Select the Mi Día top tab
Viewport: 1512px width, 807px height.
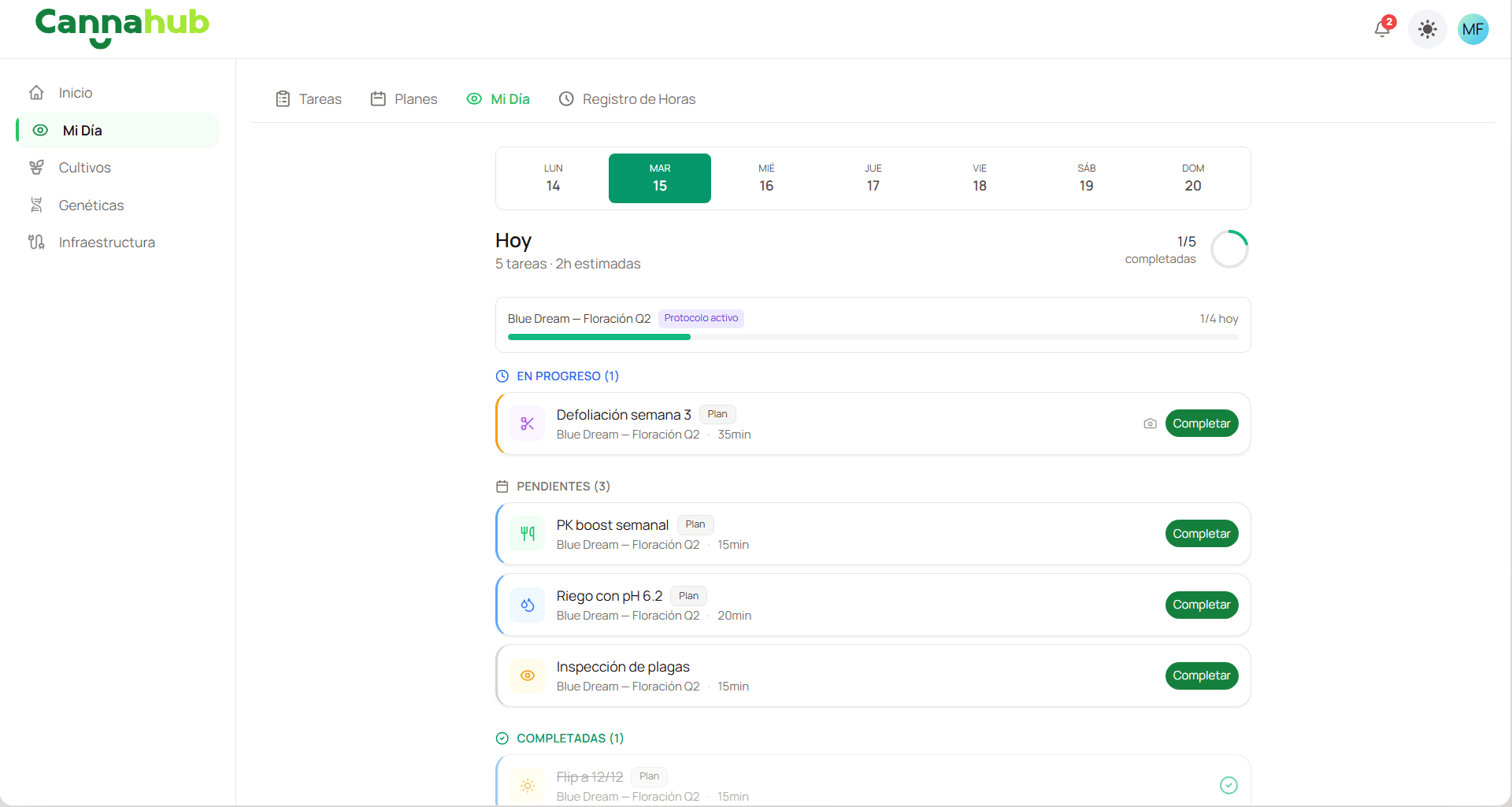pyautogui.click(x=498, y=99)
